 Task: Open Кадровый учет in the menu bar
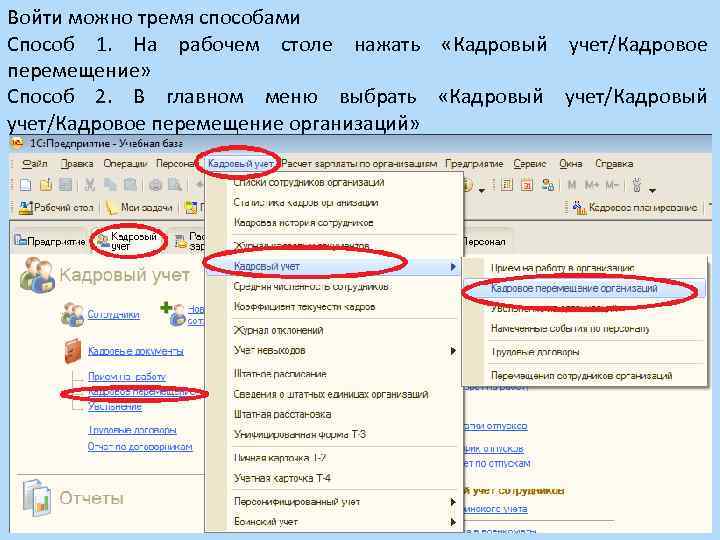pyautogui.click(x=241, y=163)
